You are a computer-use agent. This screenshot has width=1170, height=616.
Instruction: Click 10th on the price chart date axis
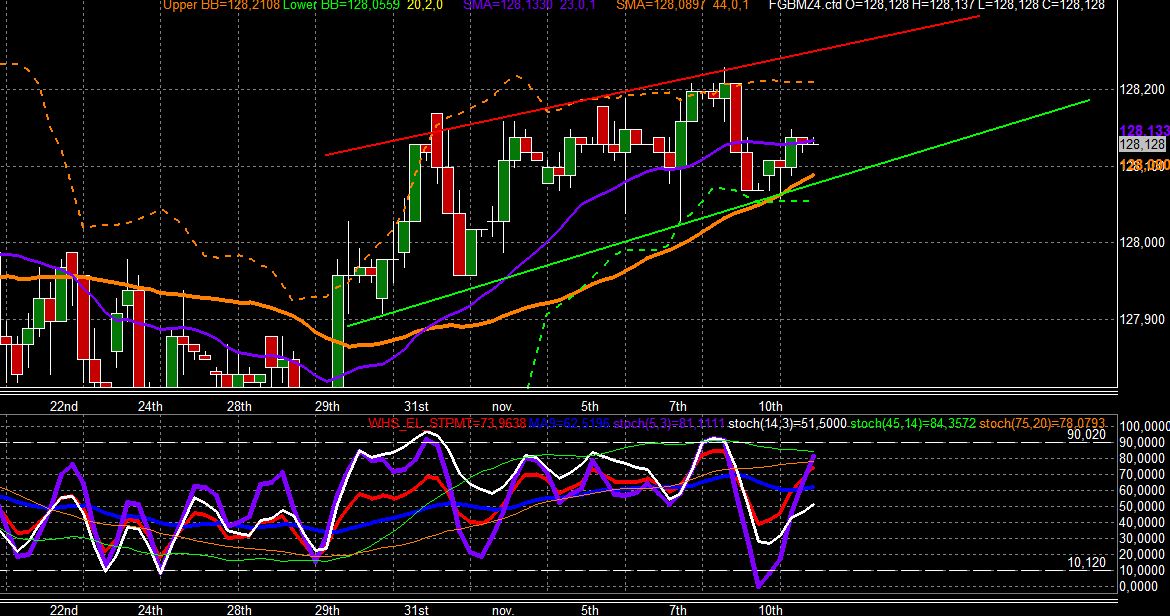click(x=770, y=406)
